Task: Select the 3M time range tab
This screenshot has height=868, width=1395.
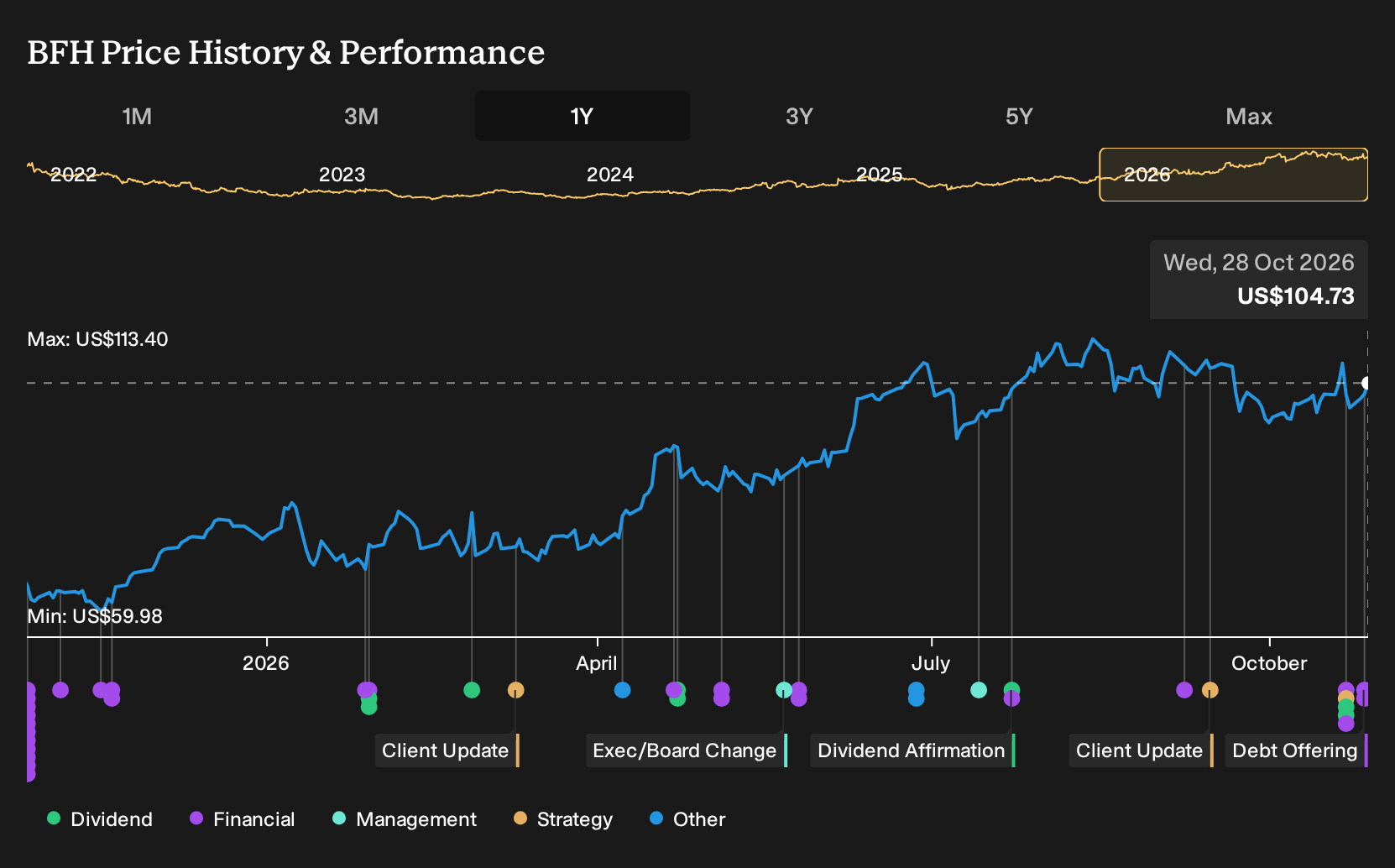Action: pos(361,116)
